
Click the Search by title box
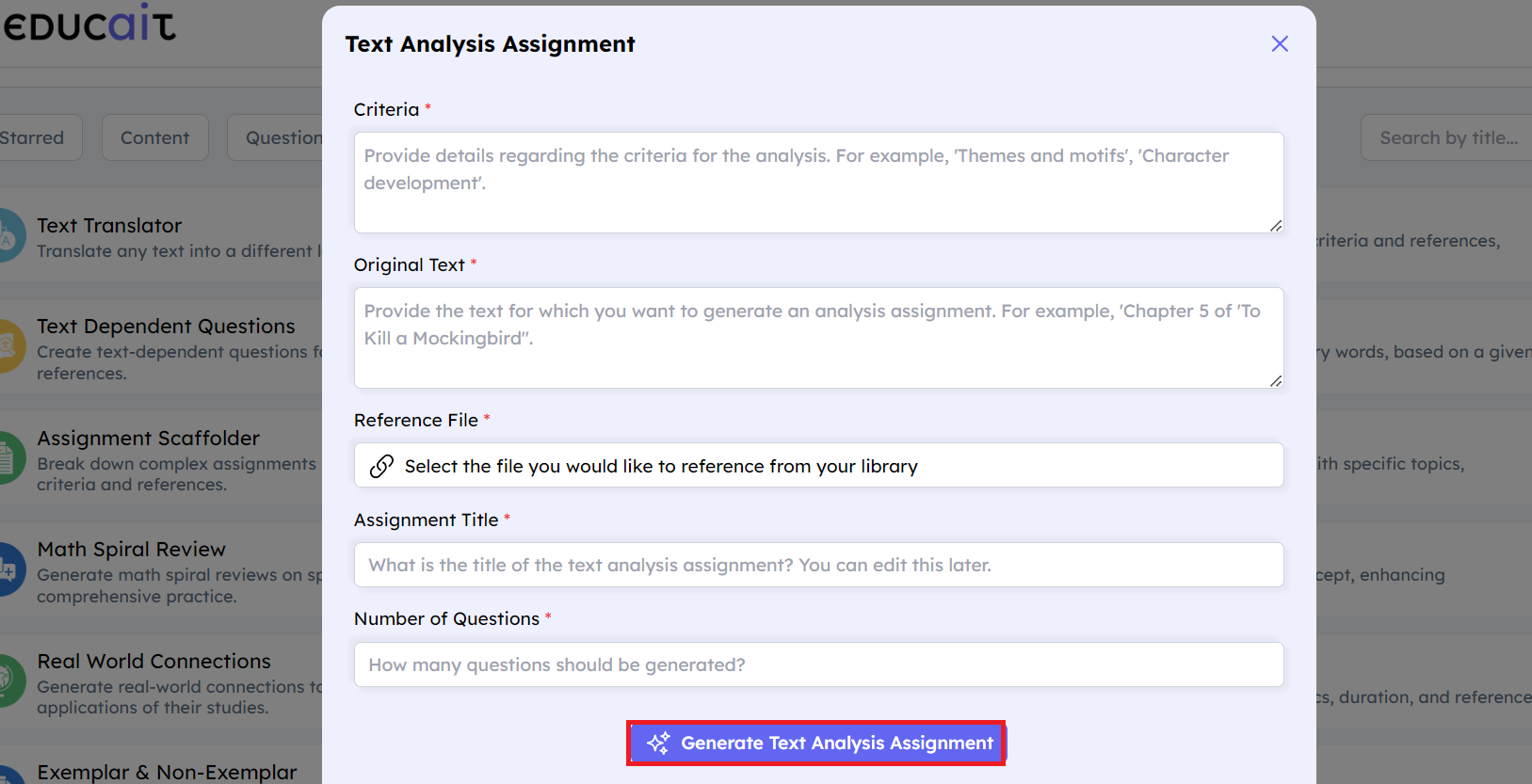click(1447, 138)
